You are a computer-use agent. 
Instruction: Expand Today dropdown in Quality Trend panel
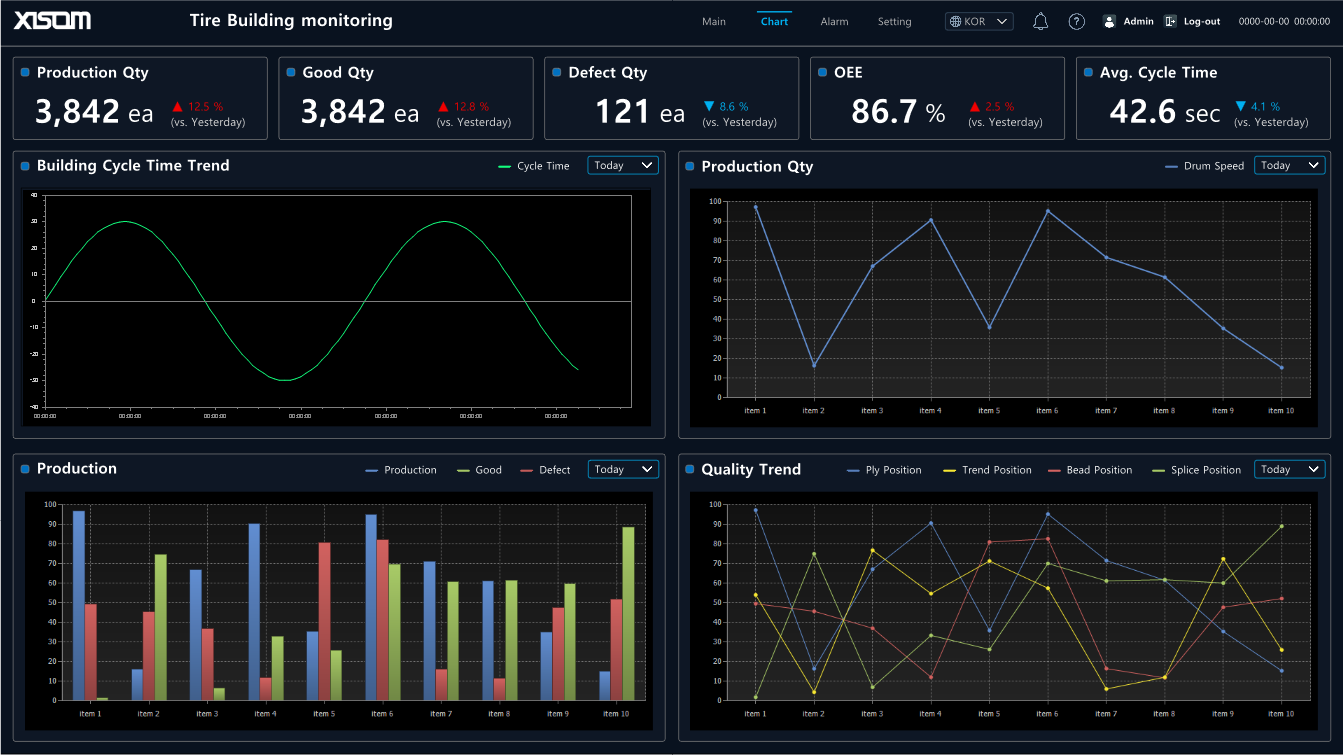1289,470
